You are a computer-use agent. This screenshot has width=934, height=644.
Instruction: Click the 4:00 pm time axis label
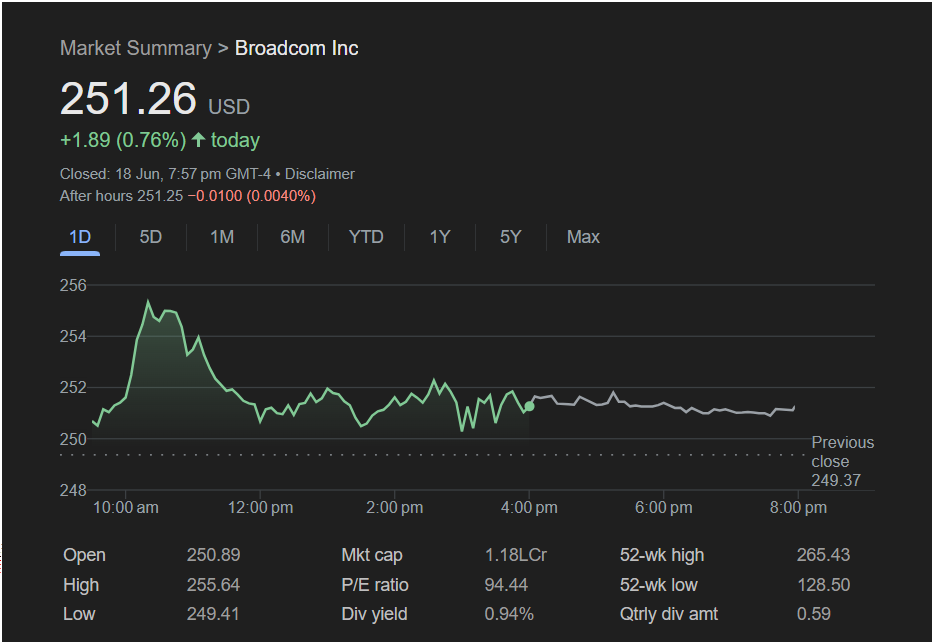[529, 508]
